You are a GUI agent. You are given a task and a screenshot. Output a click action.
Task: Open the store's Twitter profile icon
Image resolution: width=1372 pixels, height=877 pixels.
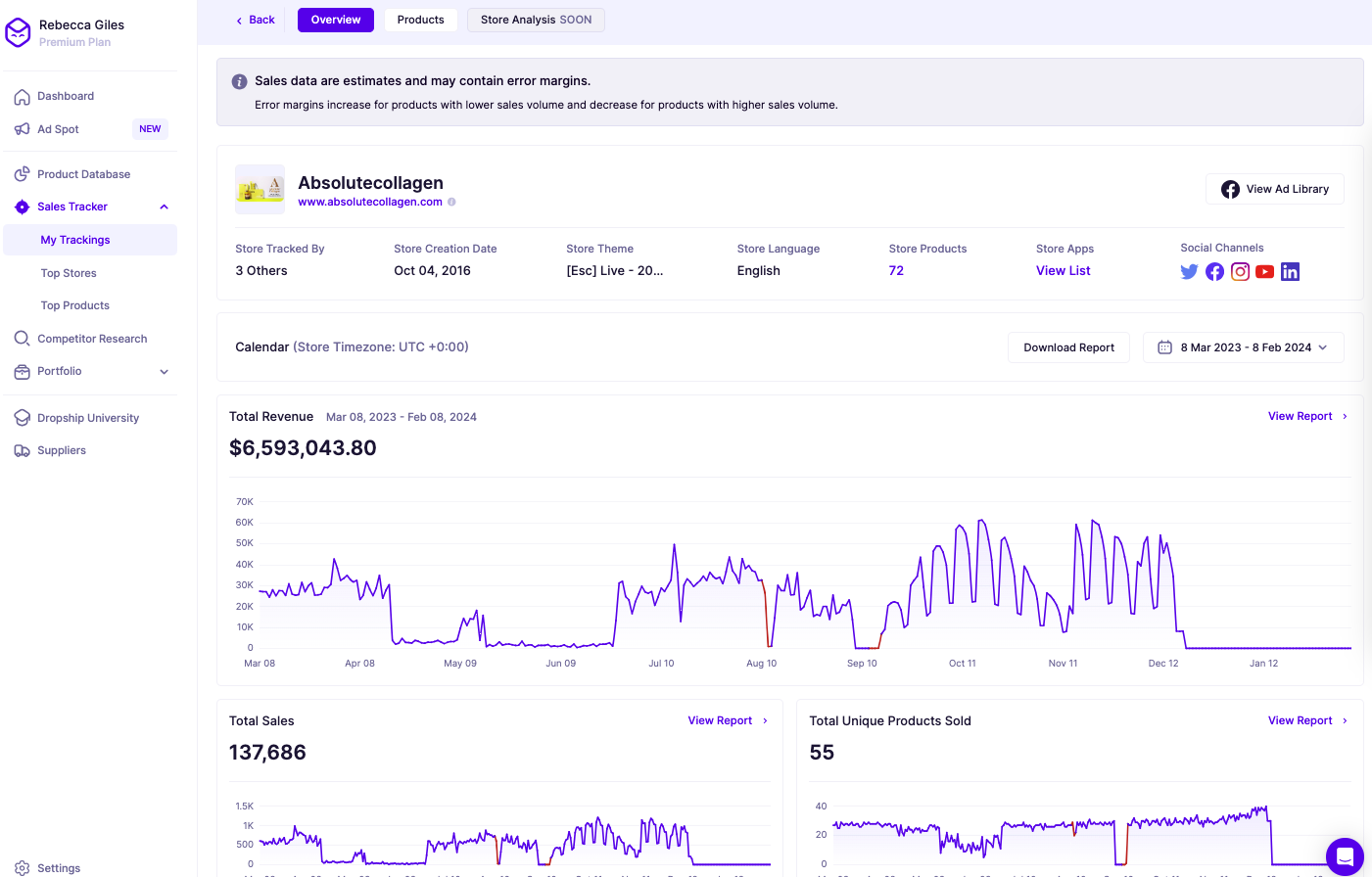[1189, 272]
